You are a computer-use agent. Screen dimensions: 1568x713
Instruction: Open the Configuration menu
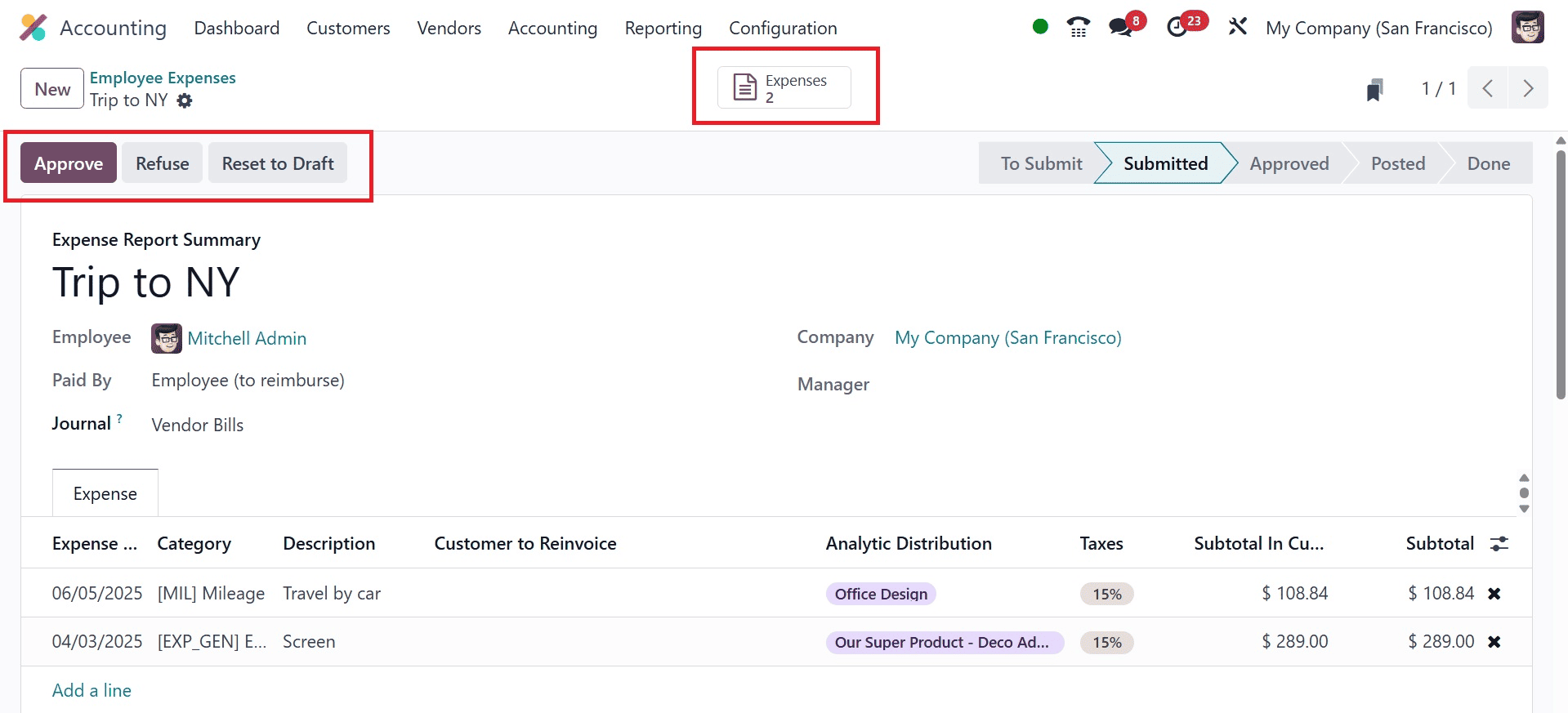[783, 28]
